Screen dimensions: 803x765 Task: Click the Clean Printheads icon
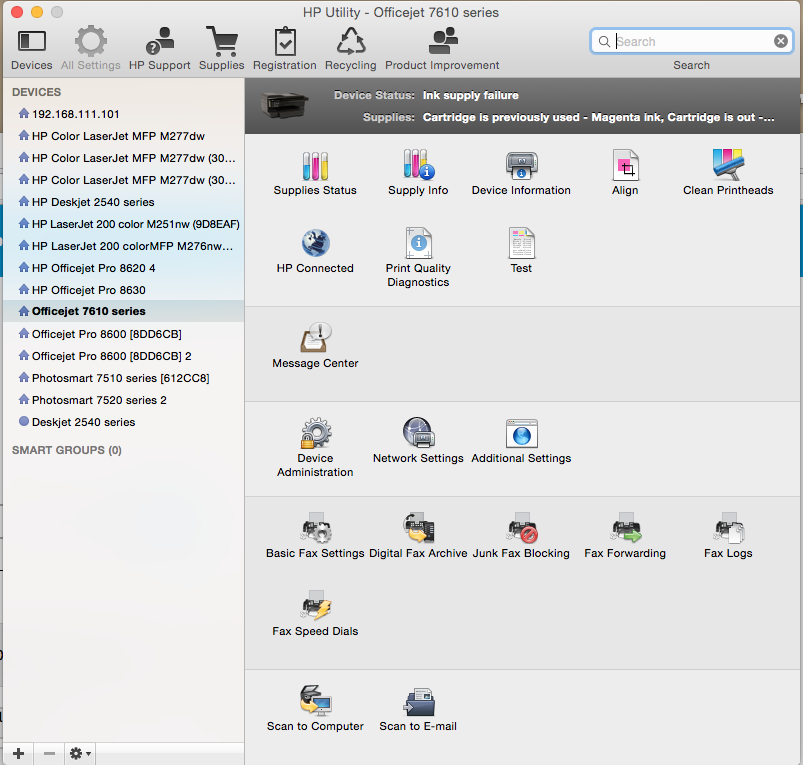click(x=728, y=166)
